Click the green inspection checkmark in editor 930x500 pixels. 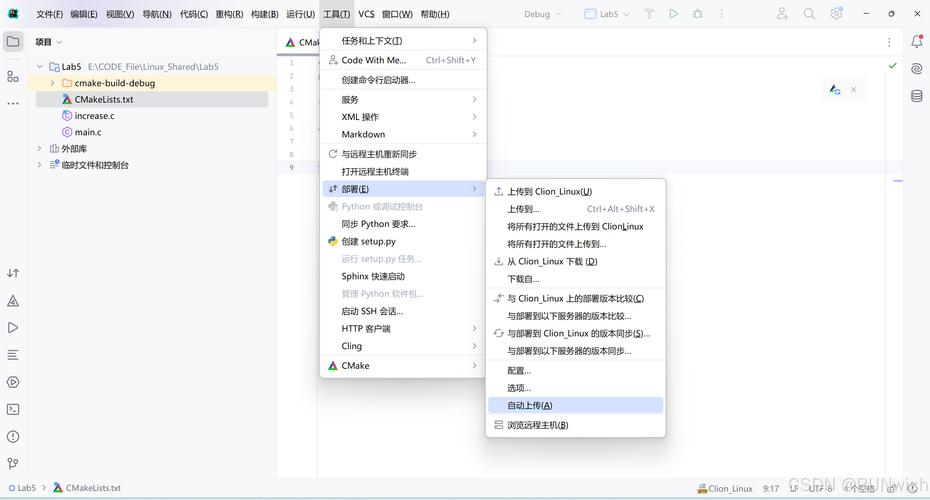pos(893,65)
